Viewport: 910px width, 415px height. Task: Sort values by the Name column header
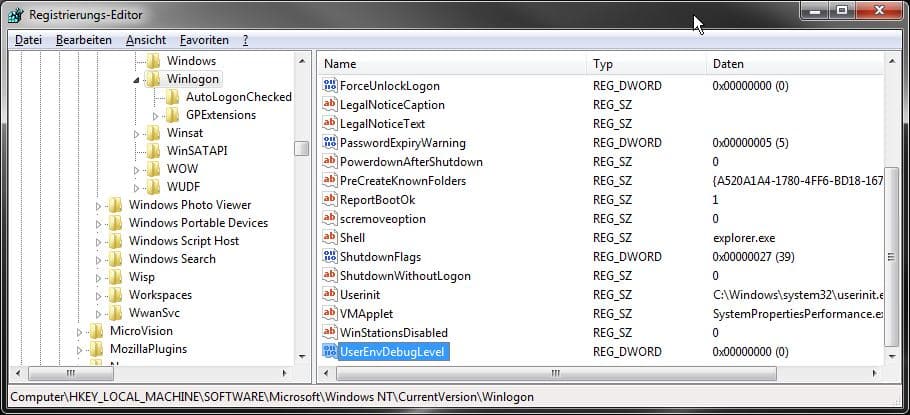click(453, 64)
